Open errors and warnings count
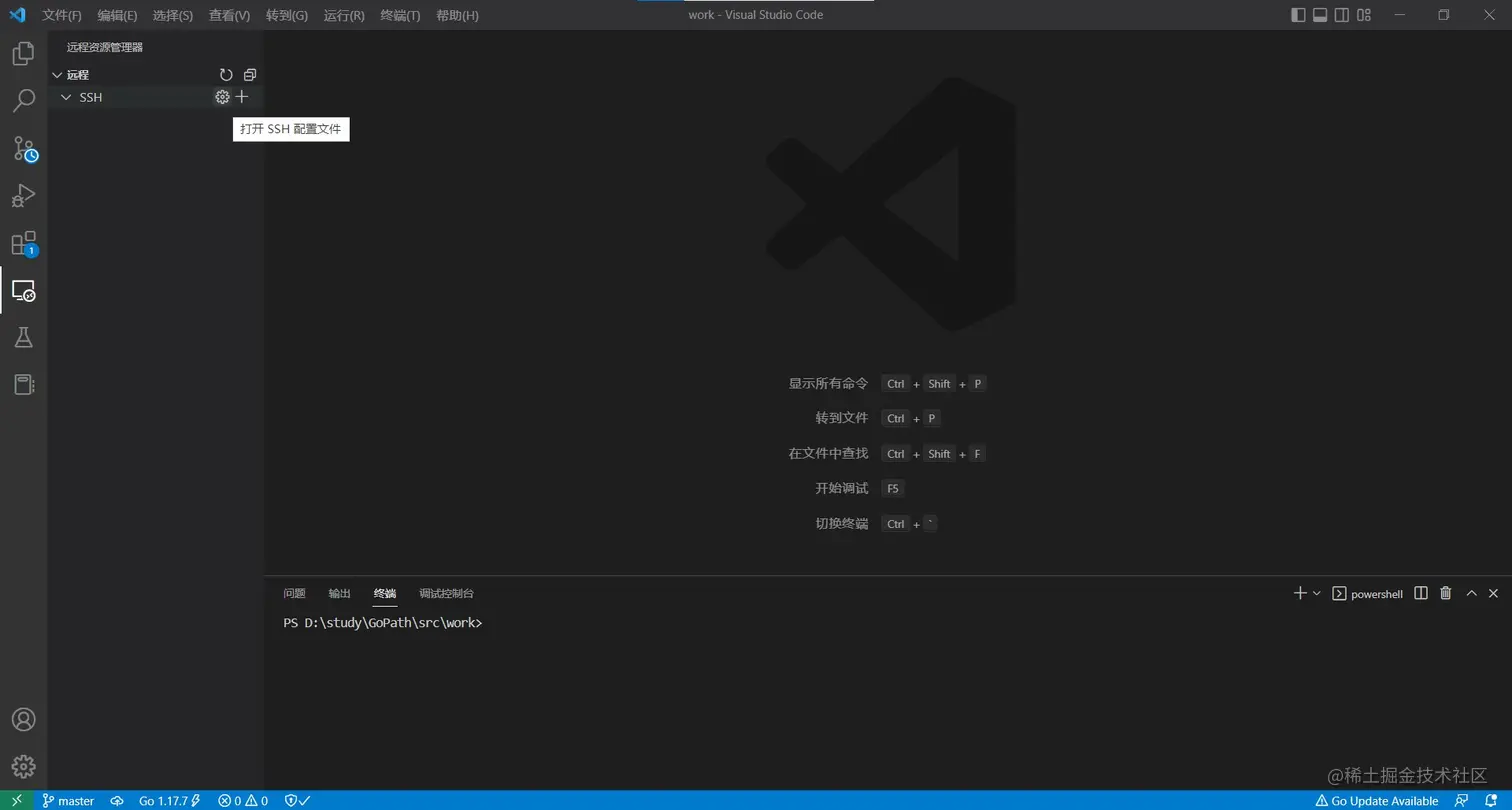Image resolution: width=1512 pixels, height=810 pixels. tap(243, 801)
